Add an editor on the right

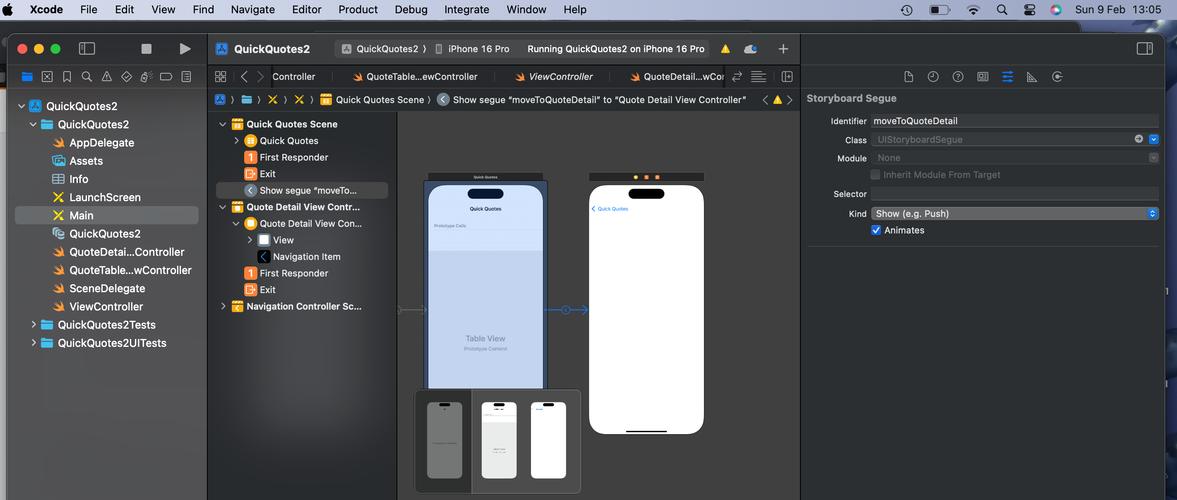tap(787, 77)
